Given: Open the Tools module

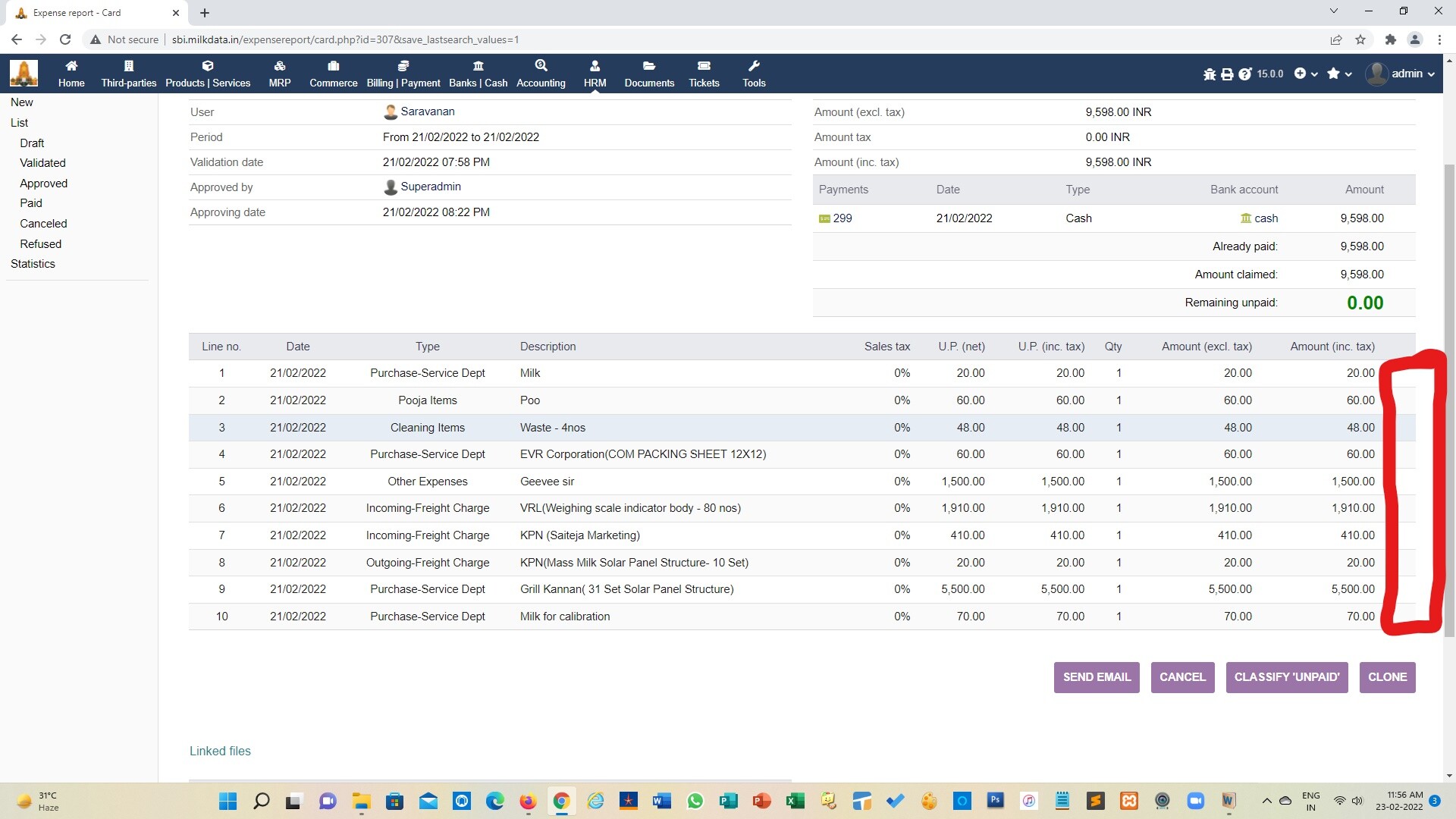Looking at the screenshot, I should click(x=754, y=74).
